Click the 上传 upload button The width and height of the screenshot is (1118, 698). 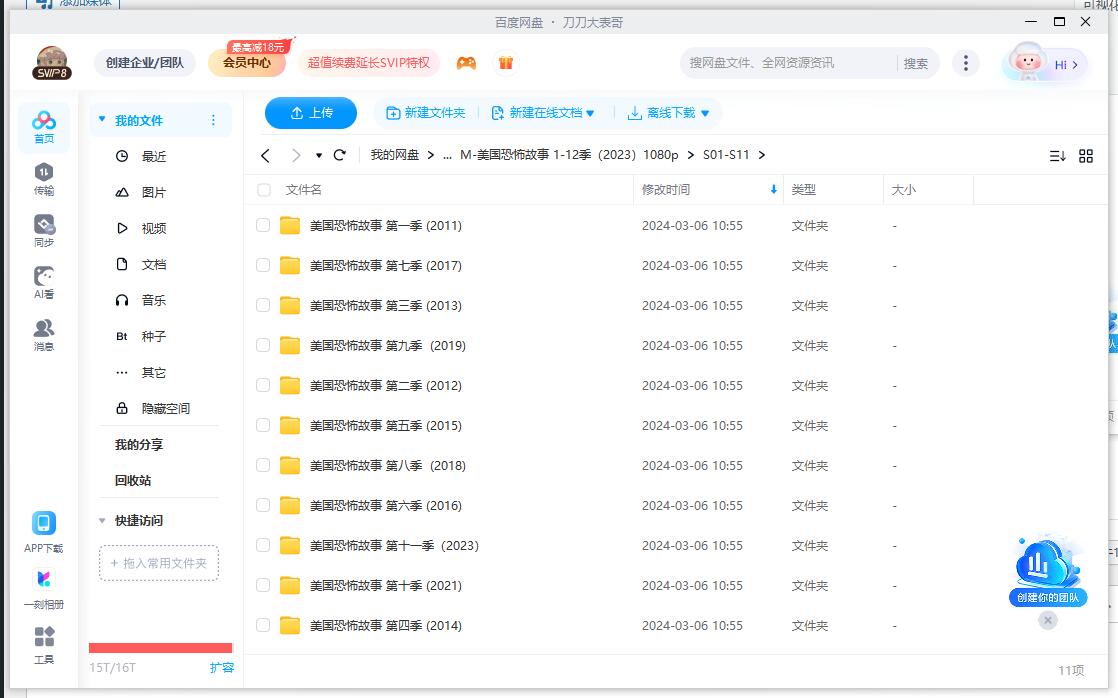click(x=311, y=113)
